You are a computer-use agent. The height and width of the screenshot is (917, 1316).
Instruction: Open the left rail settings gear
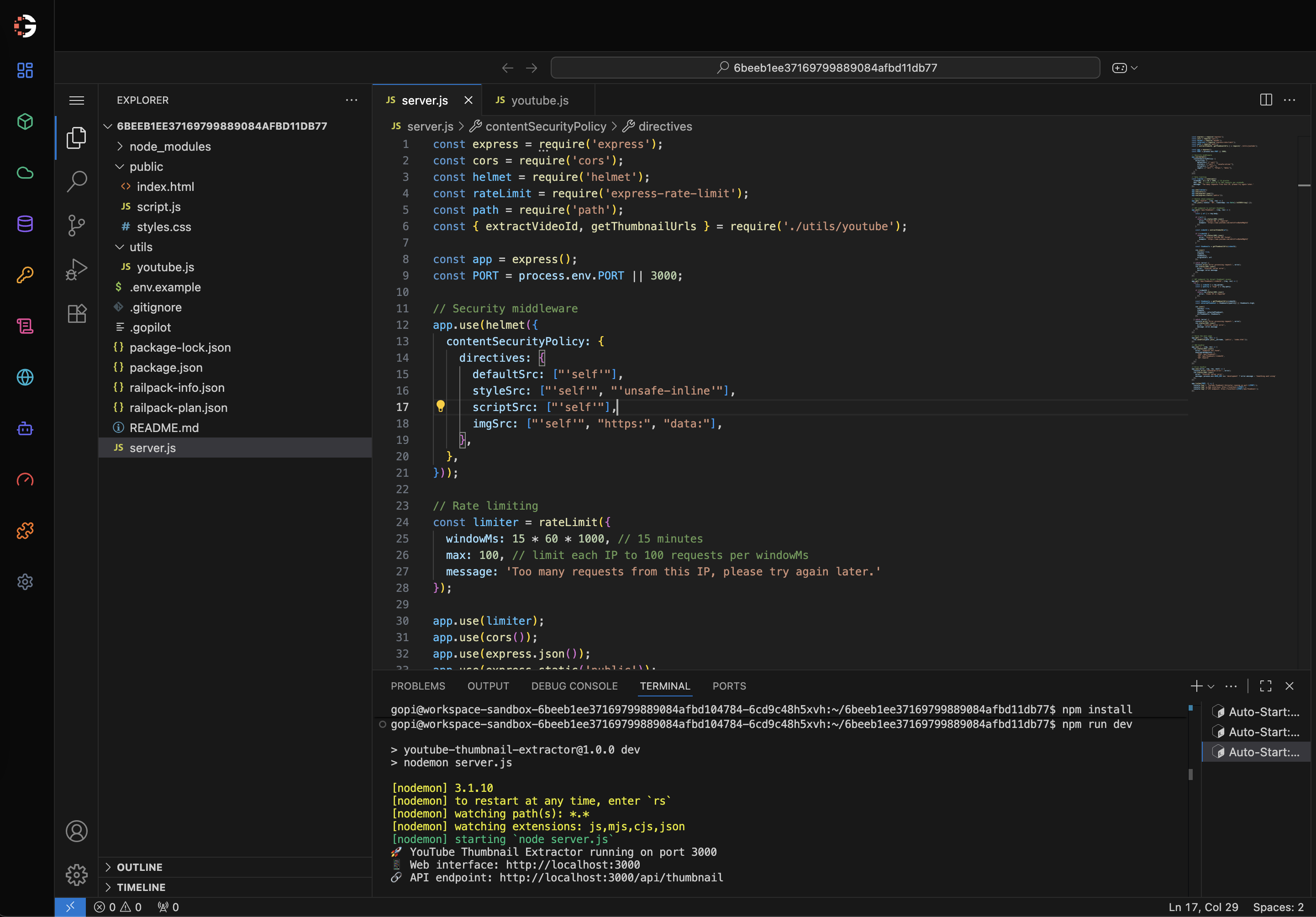pyautogui.click(x=25, y=582)
